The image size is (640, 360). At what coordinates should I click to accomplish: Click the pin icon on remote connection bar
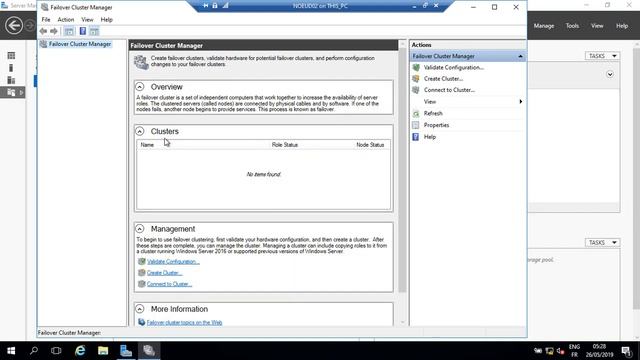[205, 6]
